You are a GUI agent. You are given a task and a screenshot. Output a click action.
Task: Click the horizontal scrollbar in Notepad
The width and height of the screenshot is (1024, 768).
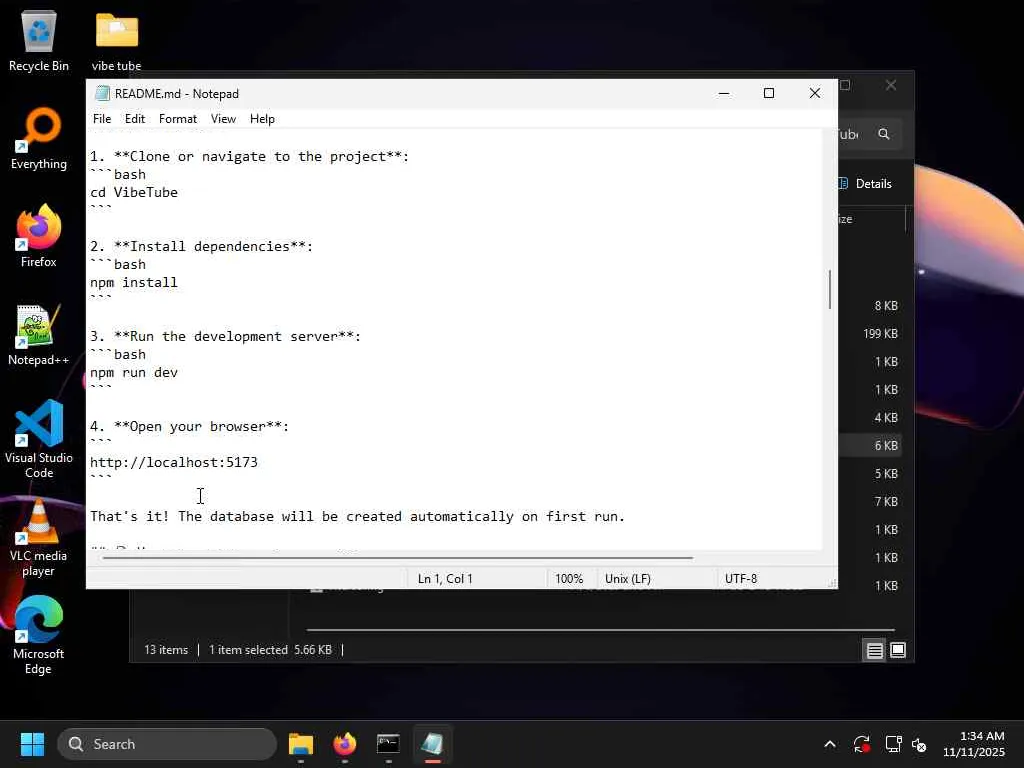397,558
